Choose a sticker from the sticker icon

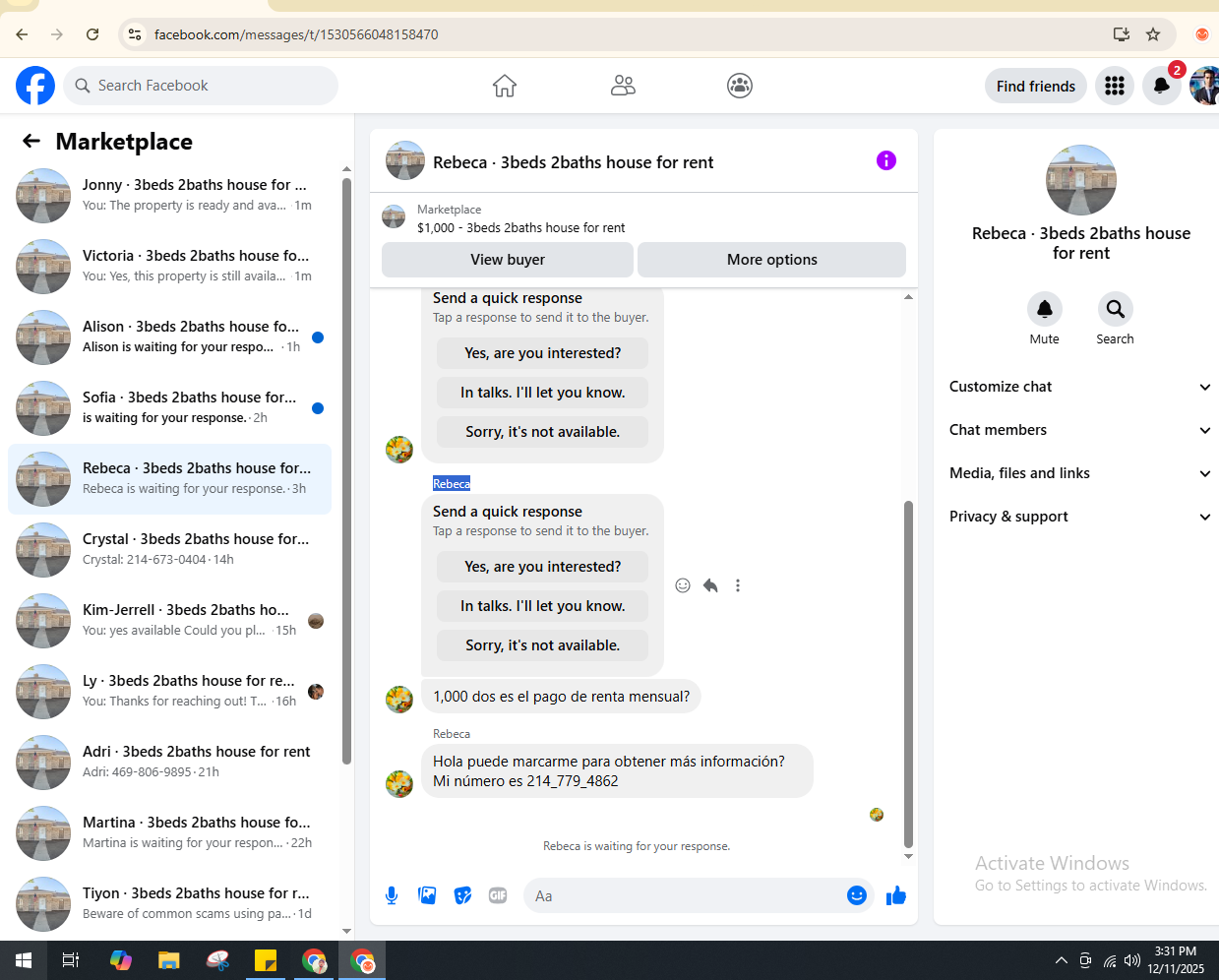(462, 895)
